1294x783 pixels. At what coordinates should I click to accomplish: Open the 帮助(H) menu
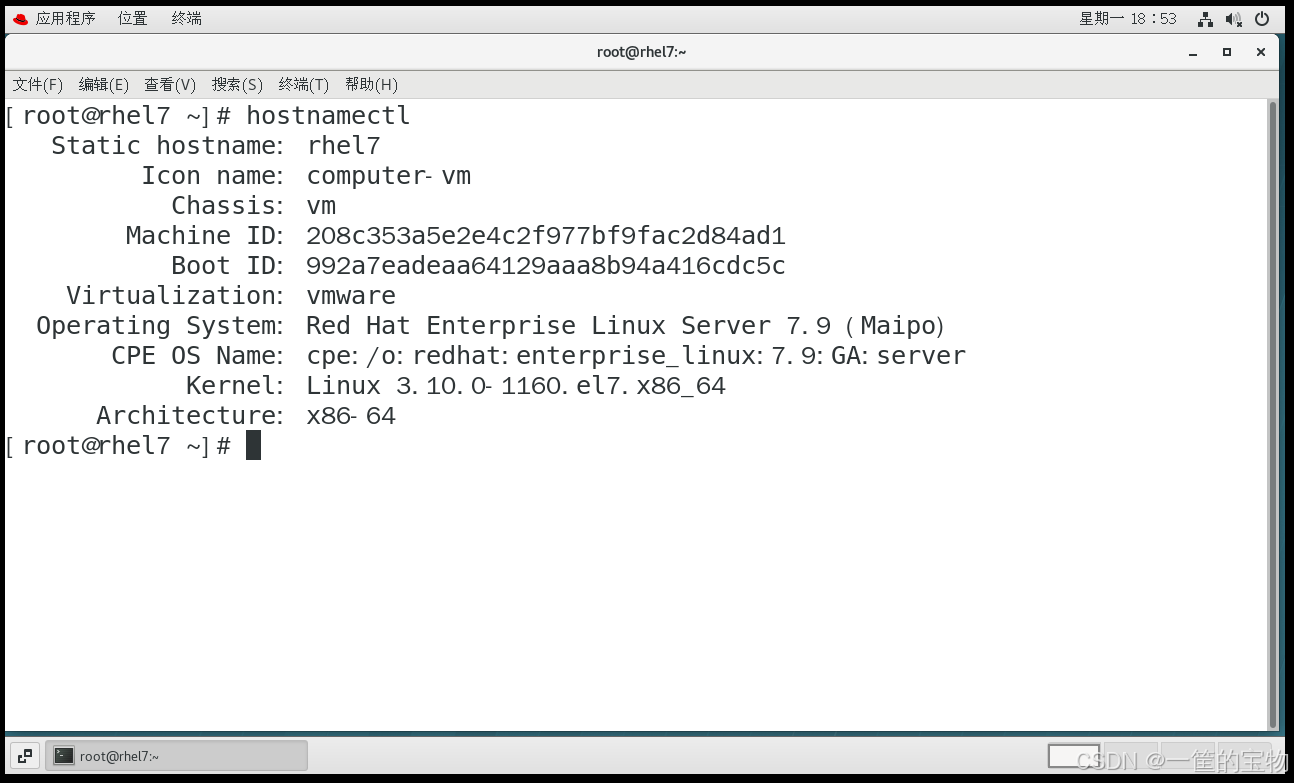(x=371, y=84)
